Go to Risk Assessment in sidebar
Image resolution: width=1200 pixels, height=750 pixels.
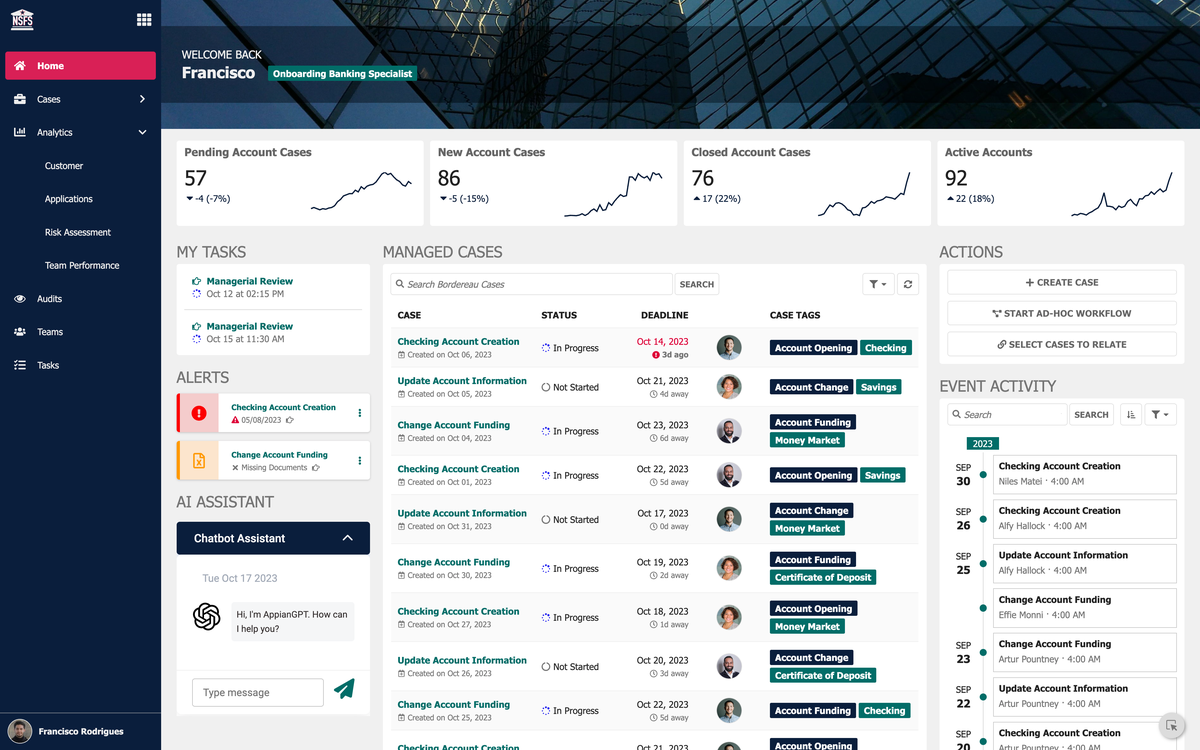[78, 232]
